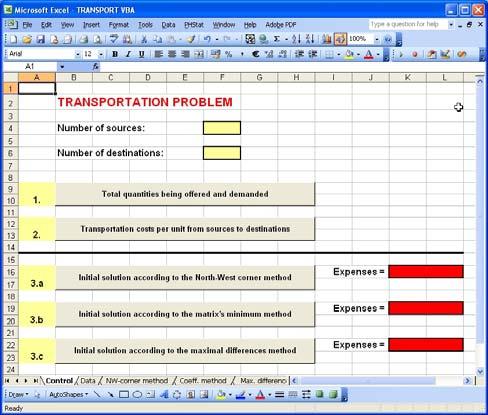
Task: Click the New workbook icon
Action: point(13,39)
